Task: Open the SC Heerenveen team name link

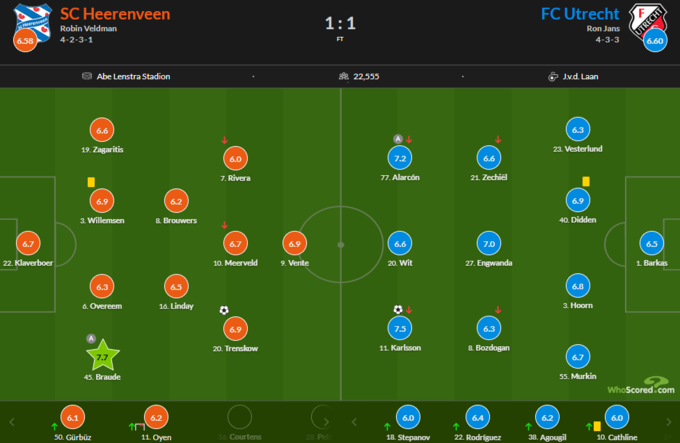Action: click(115, 14)
